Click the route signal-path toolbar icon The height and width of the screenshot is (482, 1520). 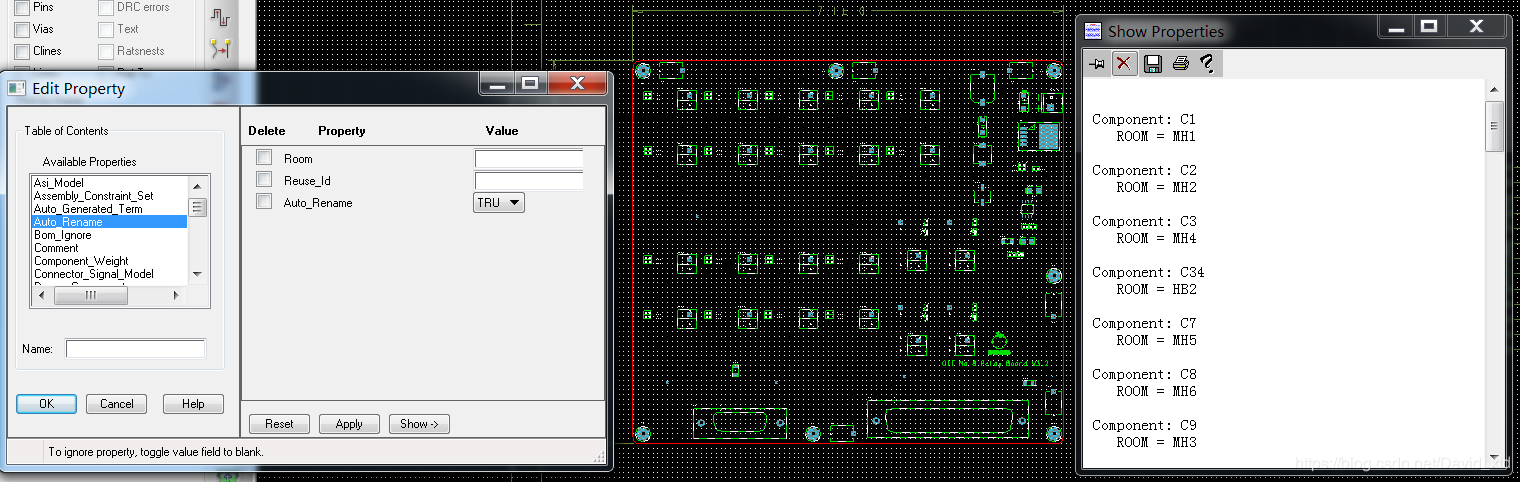[220, 17]
